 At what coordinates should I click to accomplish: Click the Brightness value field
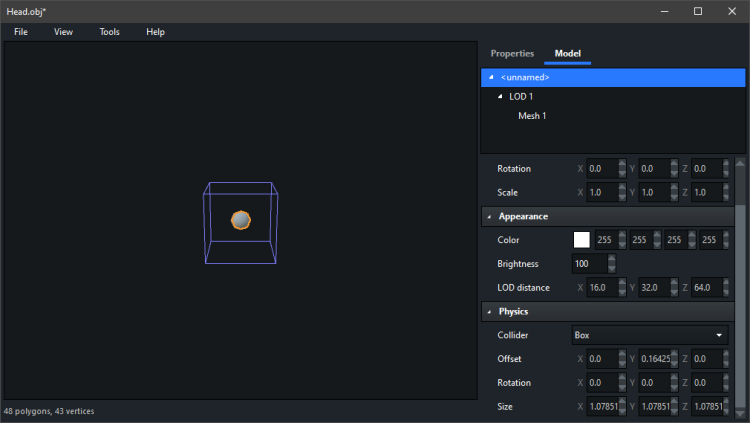pyautogui.click(x=589, y=264)
